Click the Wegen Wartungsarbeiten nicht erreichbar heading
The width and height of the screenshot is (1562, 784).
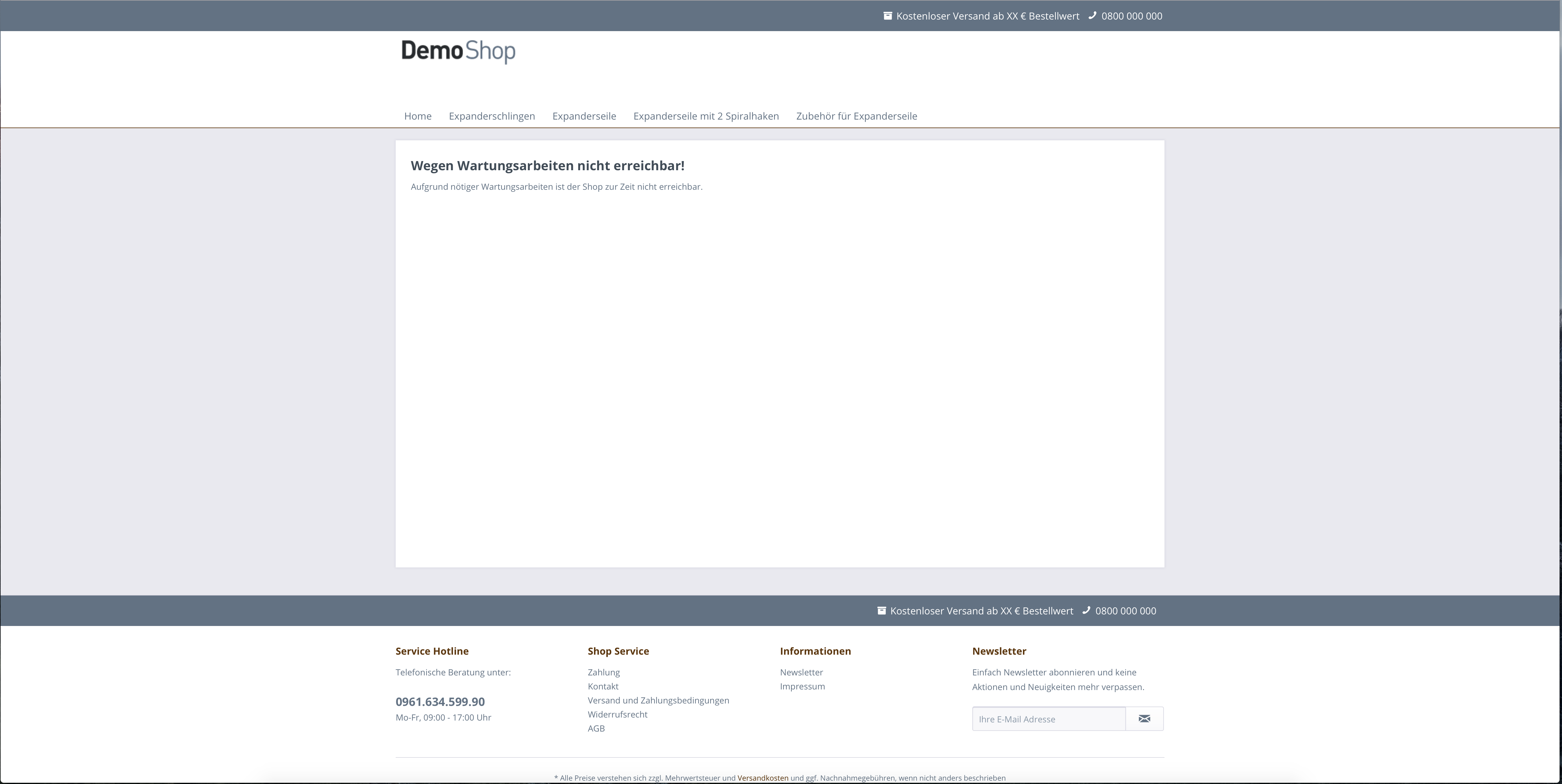[548, 166]
